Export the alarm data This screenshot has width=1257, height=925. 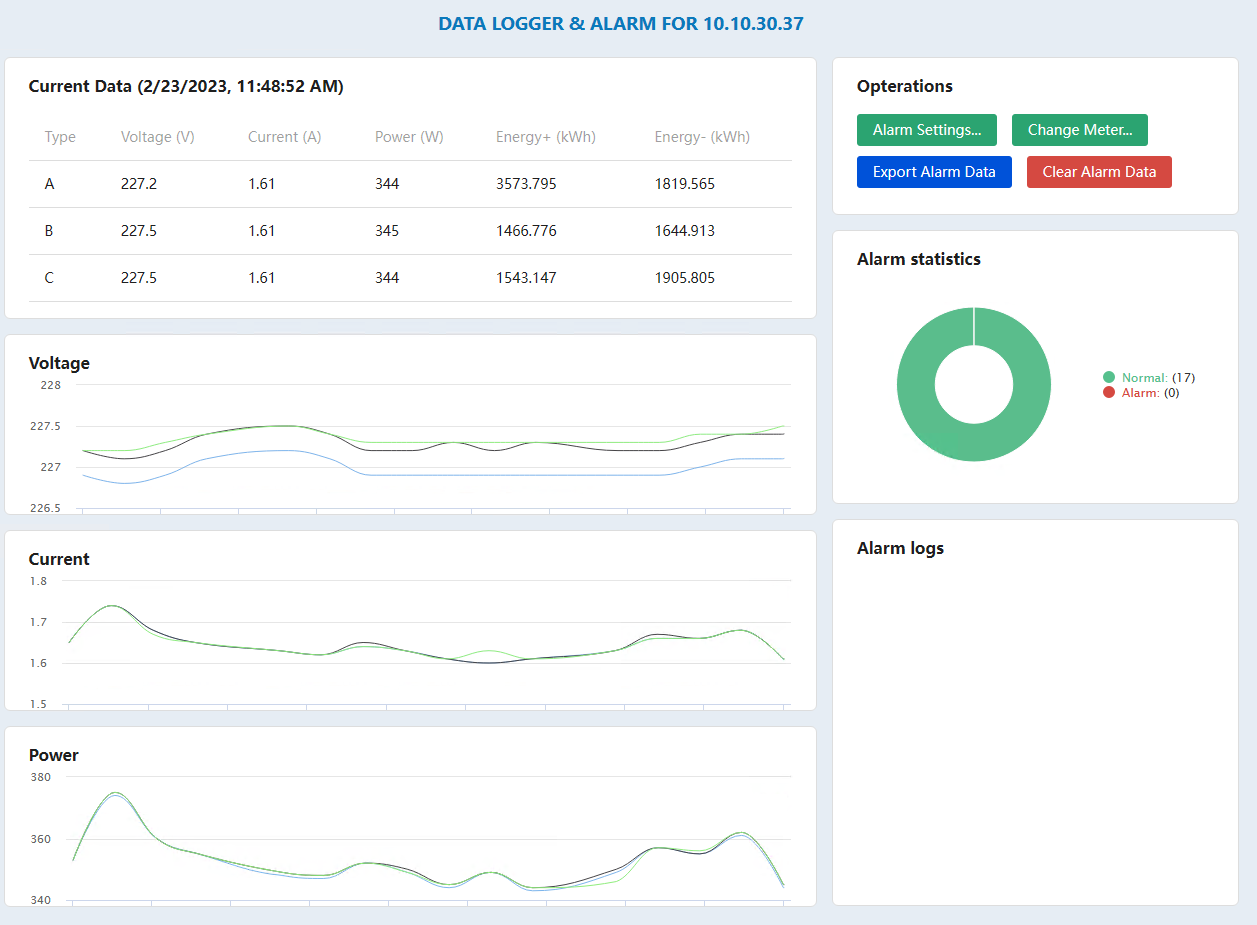(933, 171)
